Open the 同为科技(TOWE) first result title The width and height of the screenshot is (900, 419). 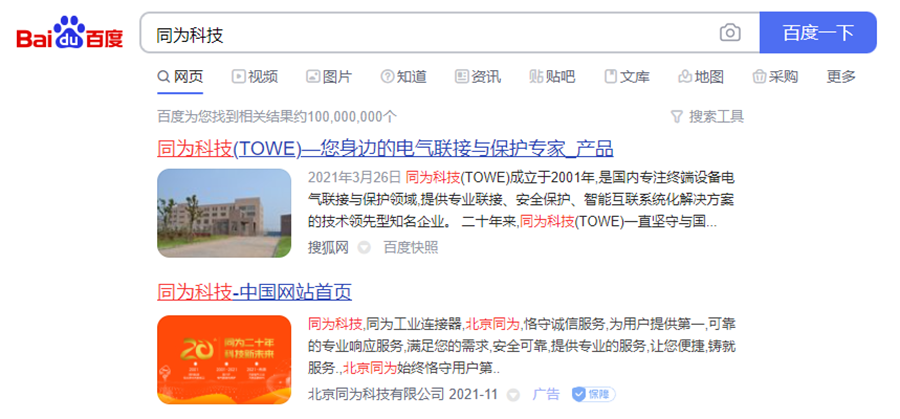coord(385,149)
